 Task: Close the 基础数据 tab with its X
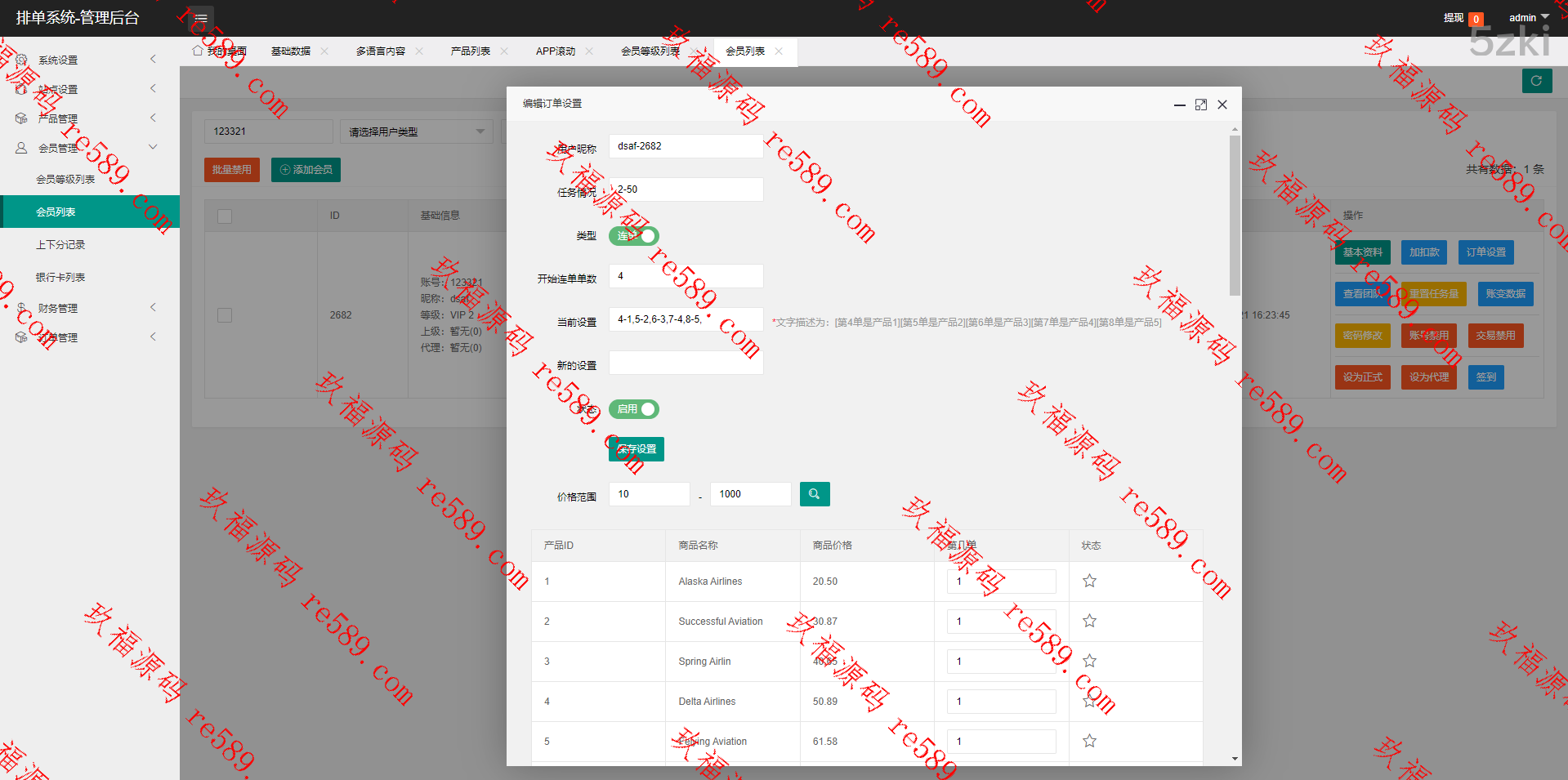(x=324, y=51)
